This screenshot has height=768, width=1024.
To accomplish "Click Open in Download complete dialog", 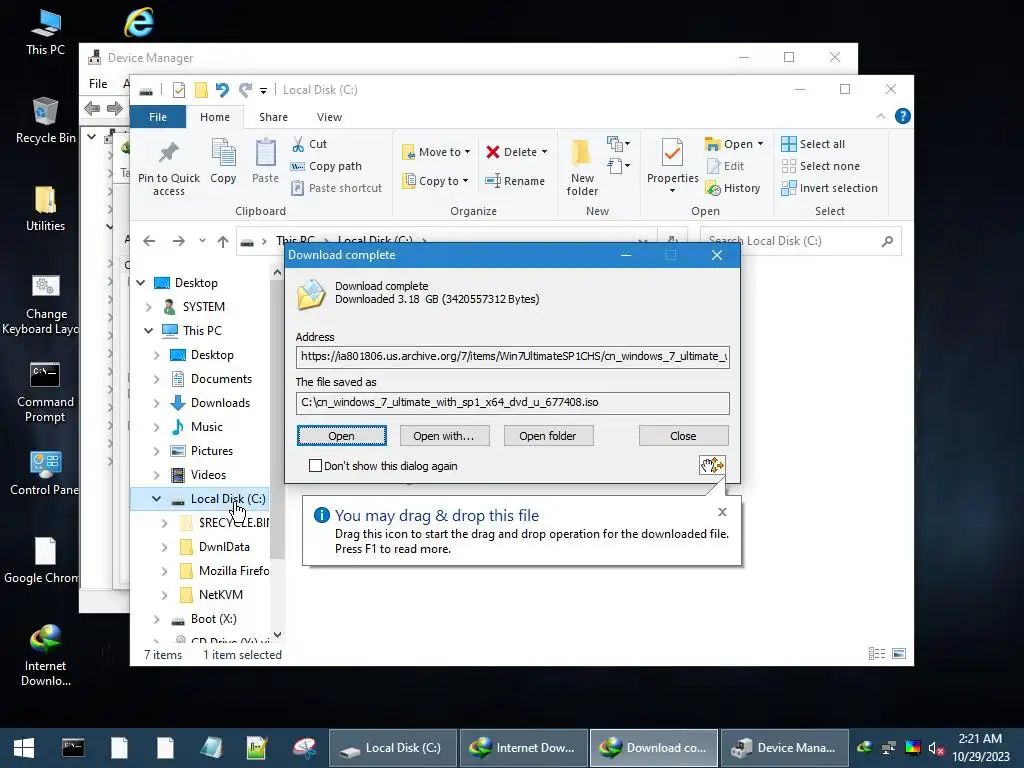I will (342, 436).
